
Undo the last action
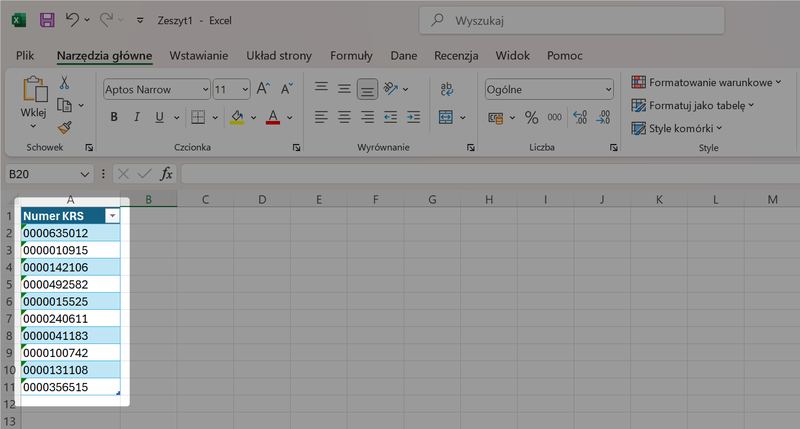click(72, 20)
